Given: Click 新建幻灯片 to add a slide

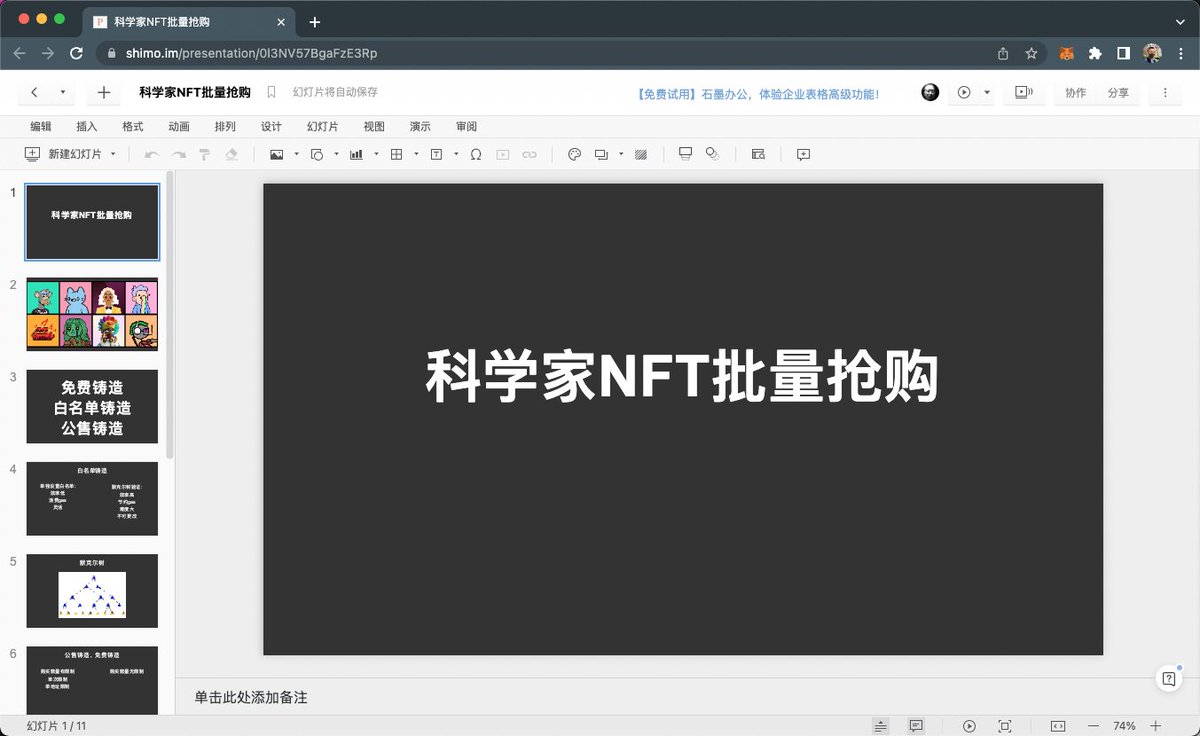Looking at the screenshot, I should tap(63, 154).
